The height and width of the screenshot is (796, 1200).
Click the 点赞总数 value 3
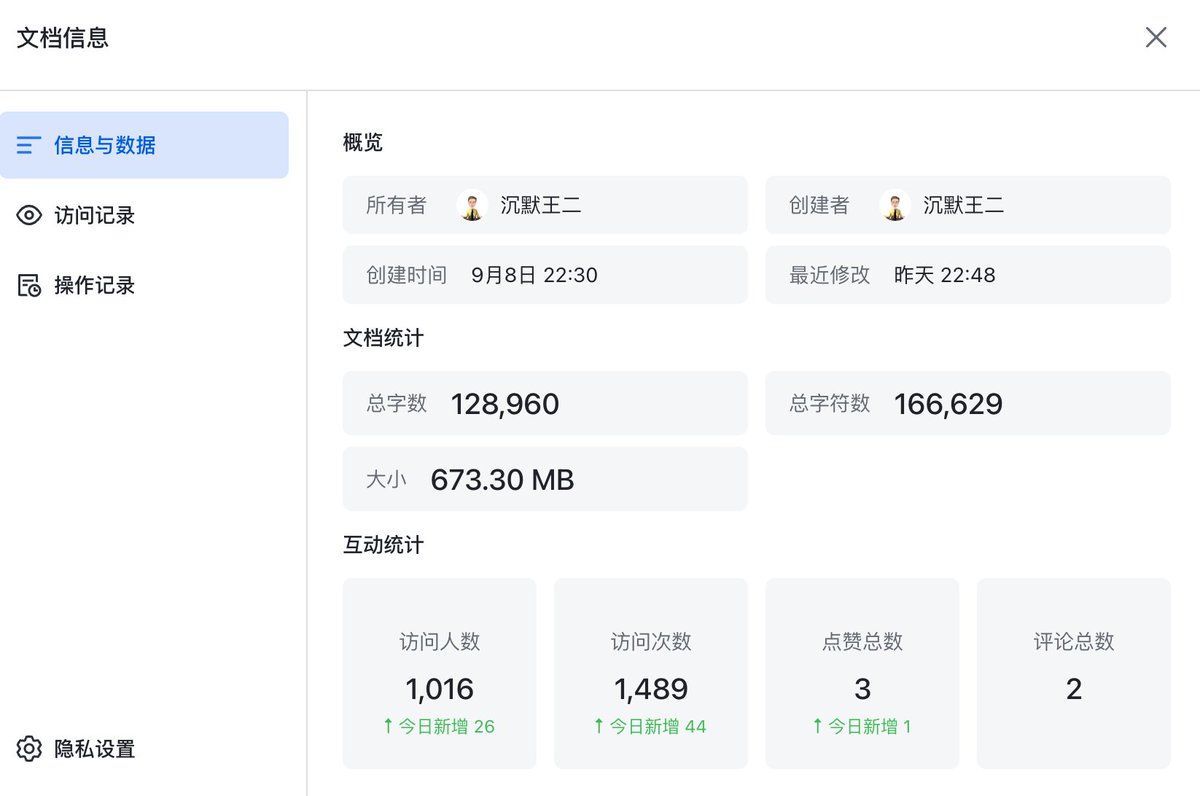pyautogui.click(x=862, y=689)
